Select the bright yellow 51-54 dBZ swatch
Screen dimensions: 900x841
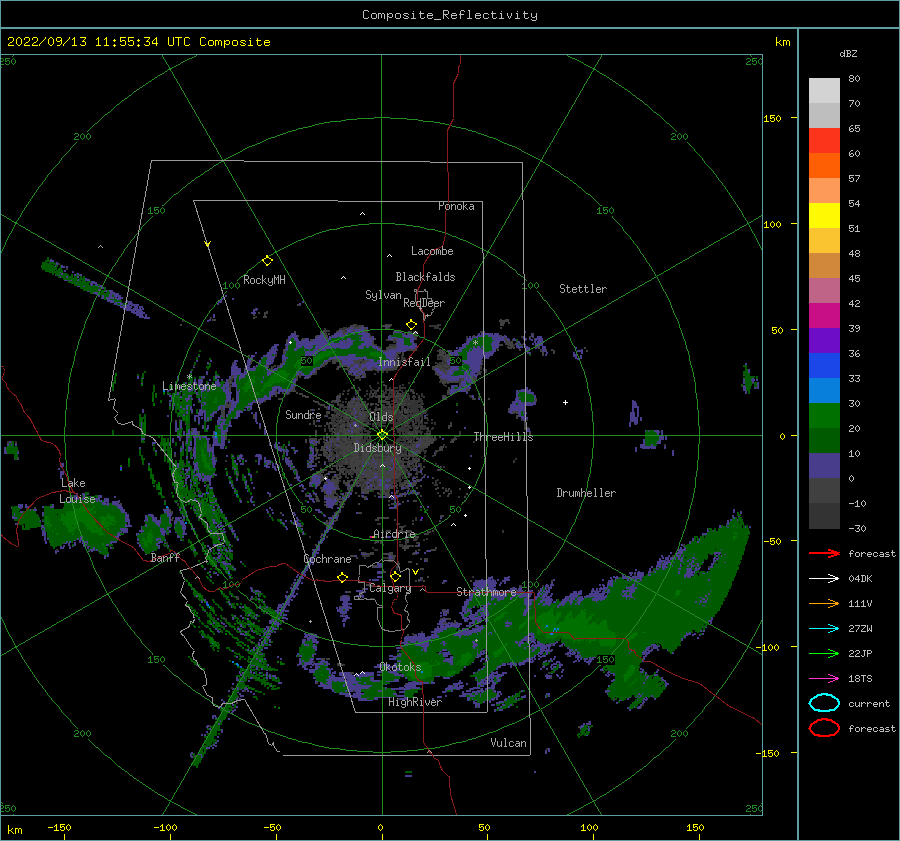[x=824, y=216]
